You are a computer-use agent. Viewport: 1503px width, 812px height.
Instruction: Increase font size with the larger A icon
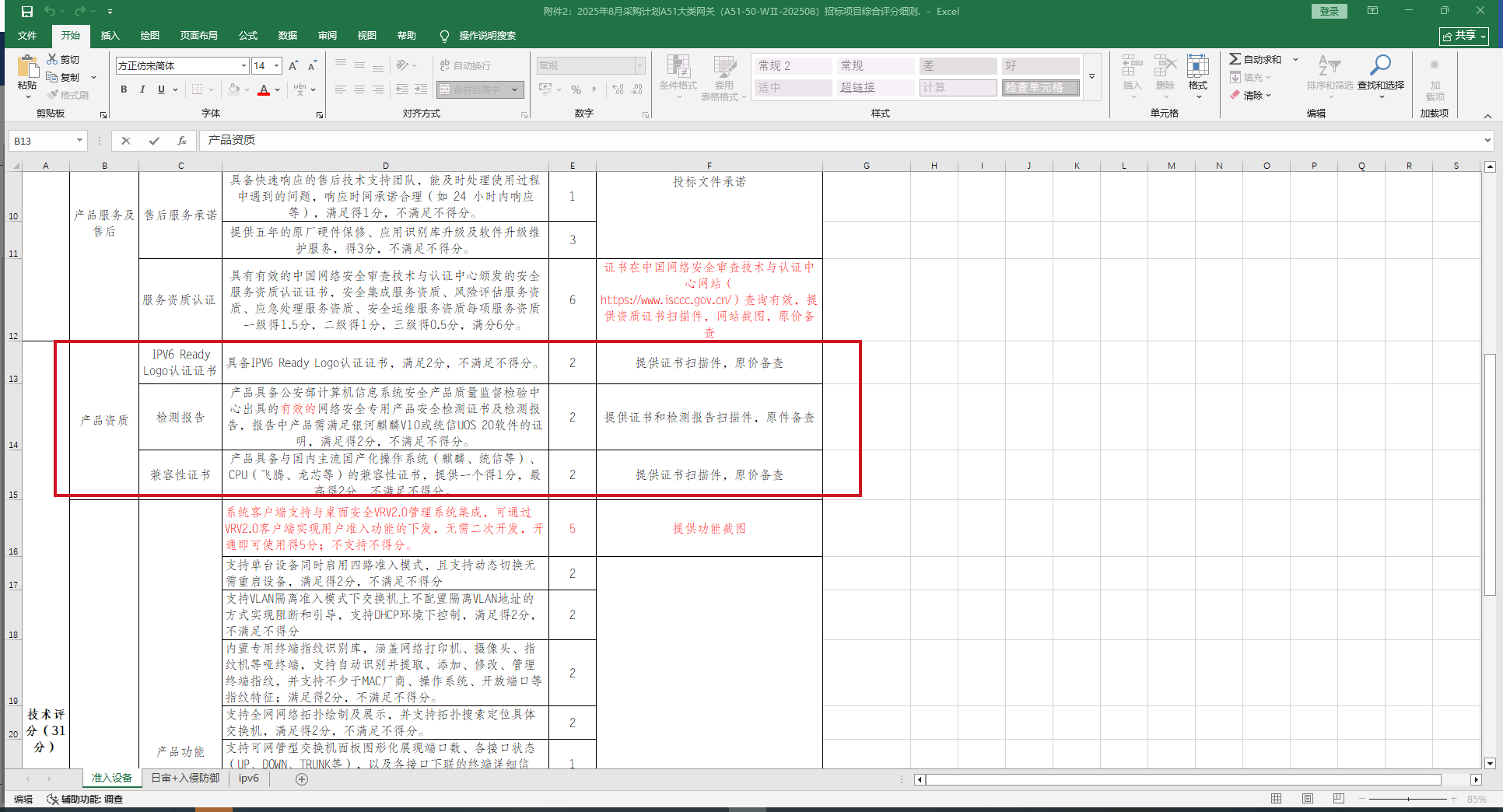pyautogui.click(x=293, y=66)
